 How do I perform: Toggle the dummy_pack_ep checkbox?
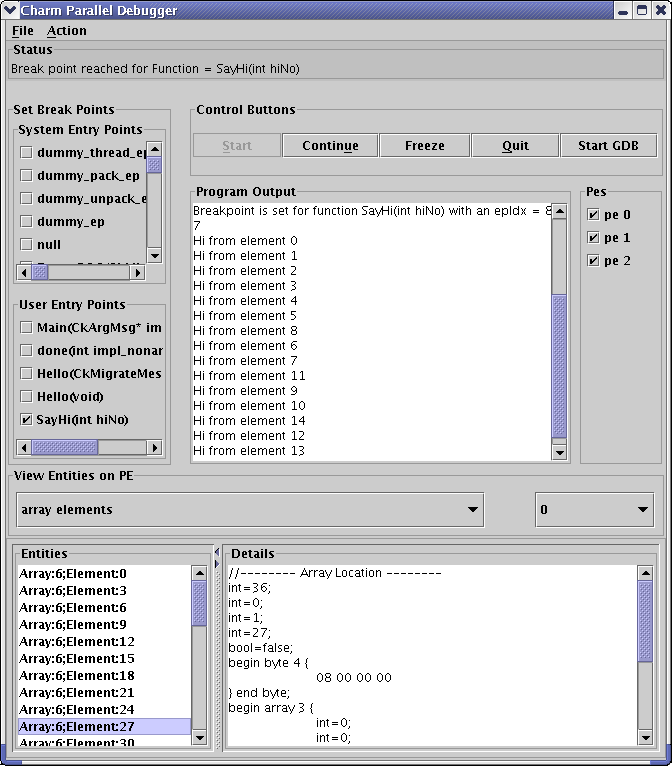26,175
